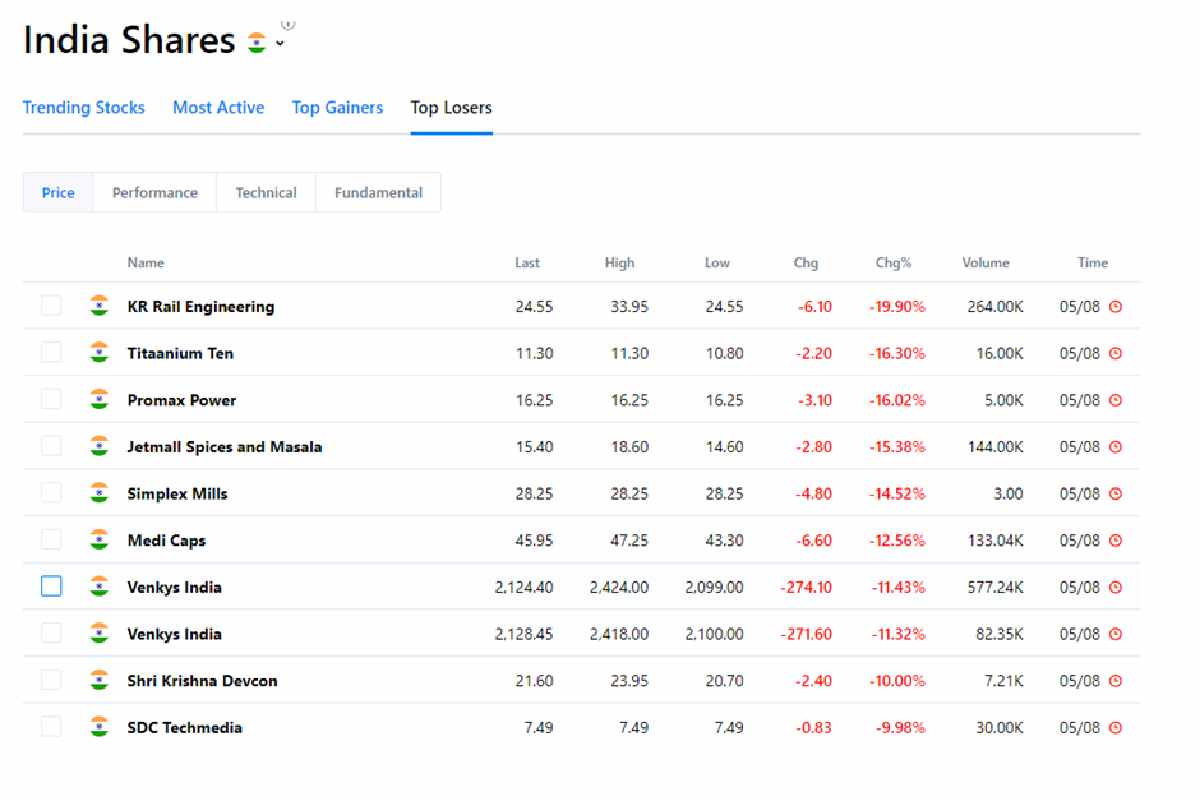This screenshot has width=1200, height=800.
Task: Open Shri Krishna Devcon stock link
Action: tap(202, 681)
